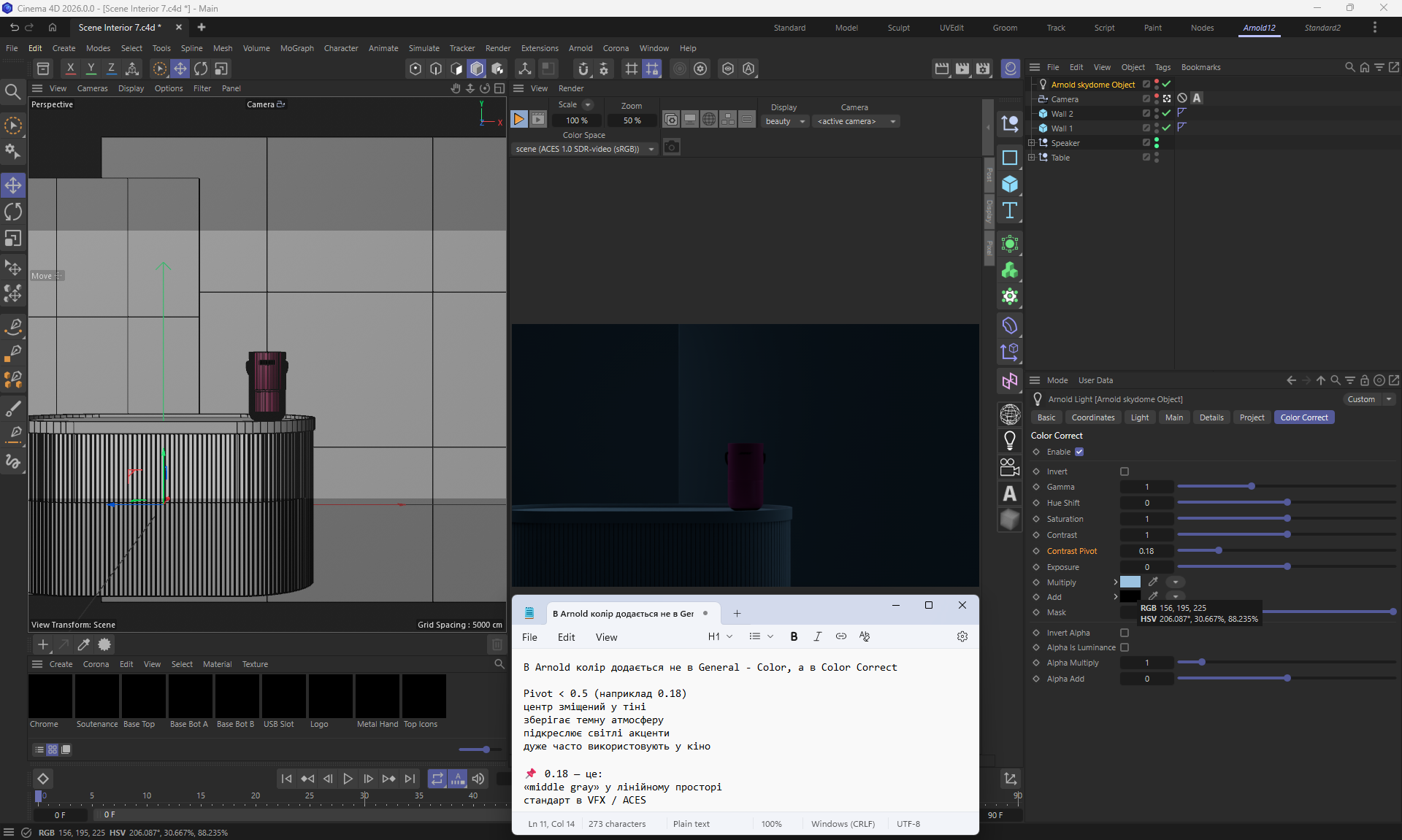Click the Multiply color eyedropper icon

(x=1153, y=582)
